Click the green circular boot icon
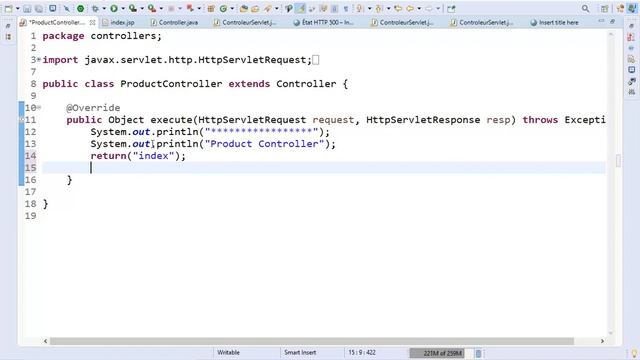This screenshot has width=640, height=360. [x=80, y=9]
